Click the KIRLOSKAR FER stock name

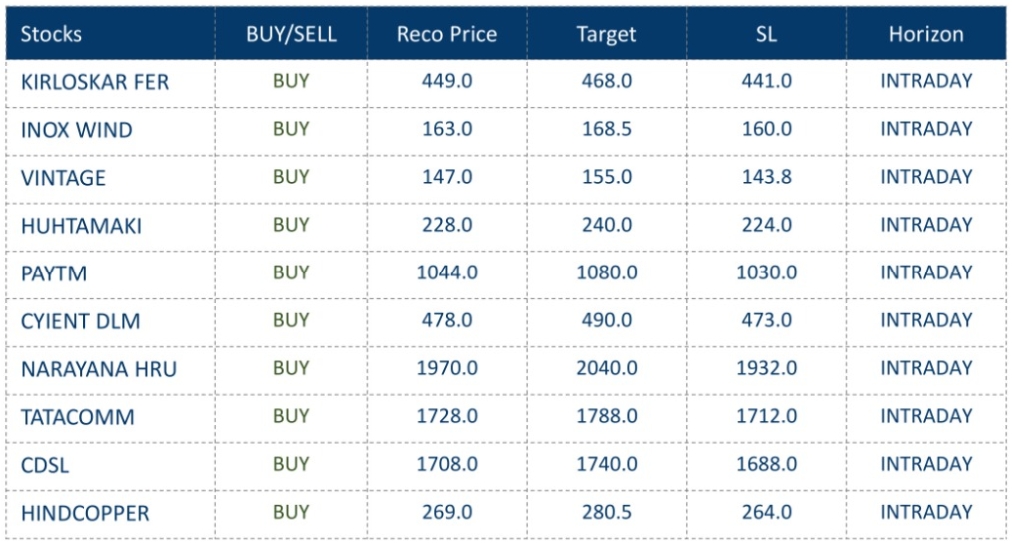pos(95,82)
